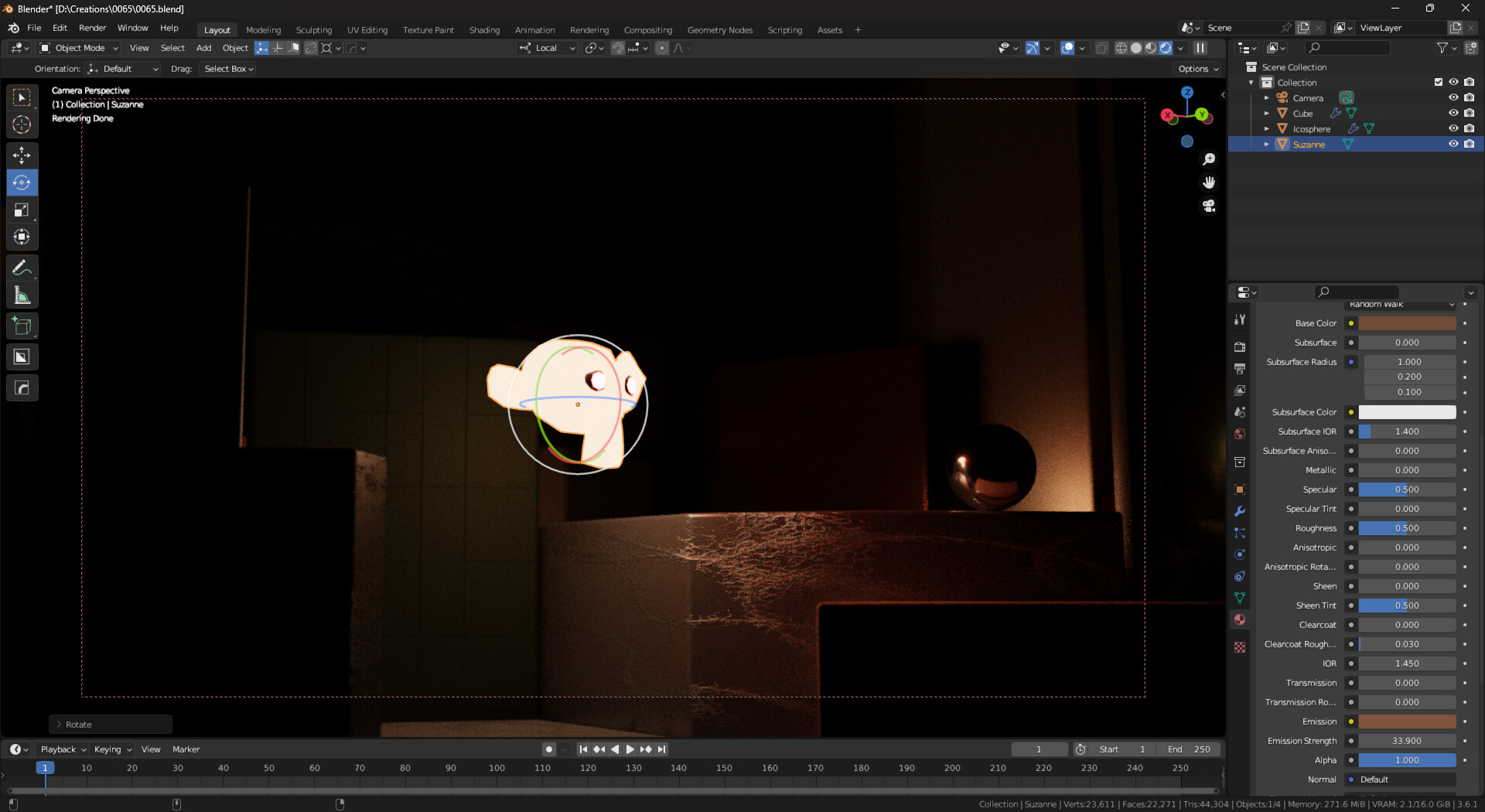1485x812 pixels.
Task: Select the Add Cube tool
Action: (x=22, y=326)
